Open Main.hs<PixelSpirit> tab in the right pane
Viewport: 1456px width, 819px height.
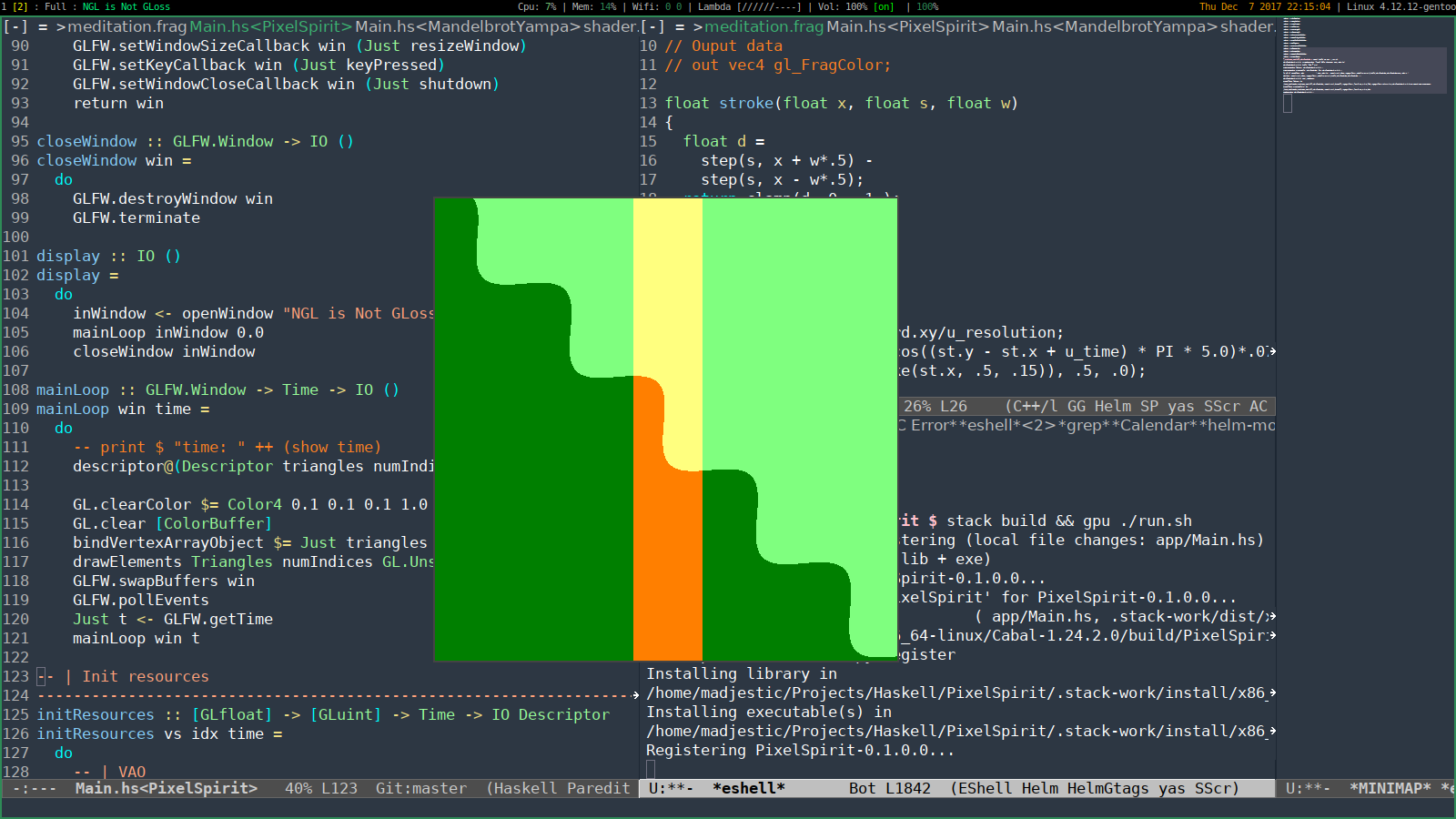click(907, 26)
